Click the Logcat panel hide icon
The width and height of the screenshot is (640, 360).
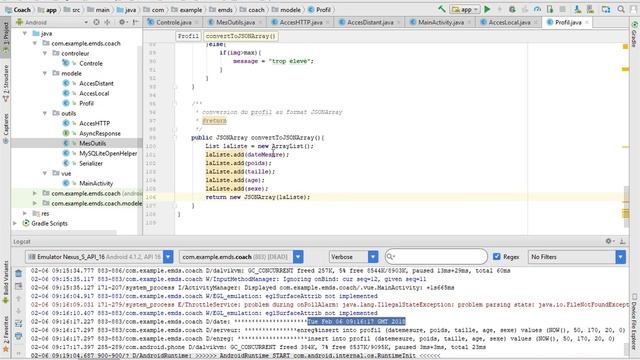click(x=622, y=241)
